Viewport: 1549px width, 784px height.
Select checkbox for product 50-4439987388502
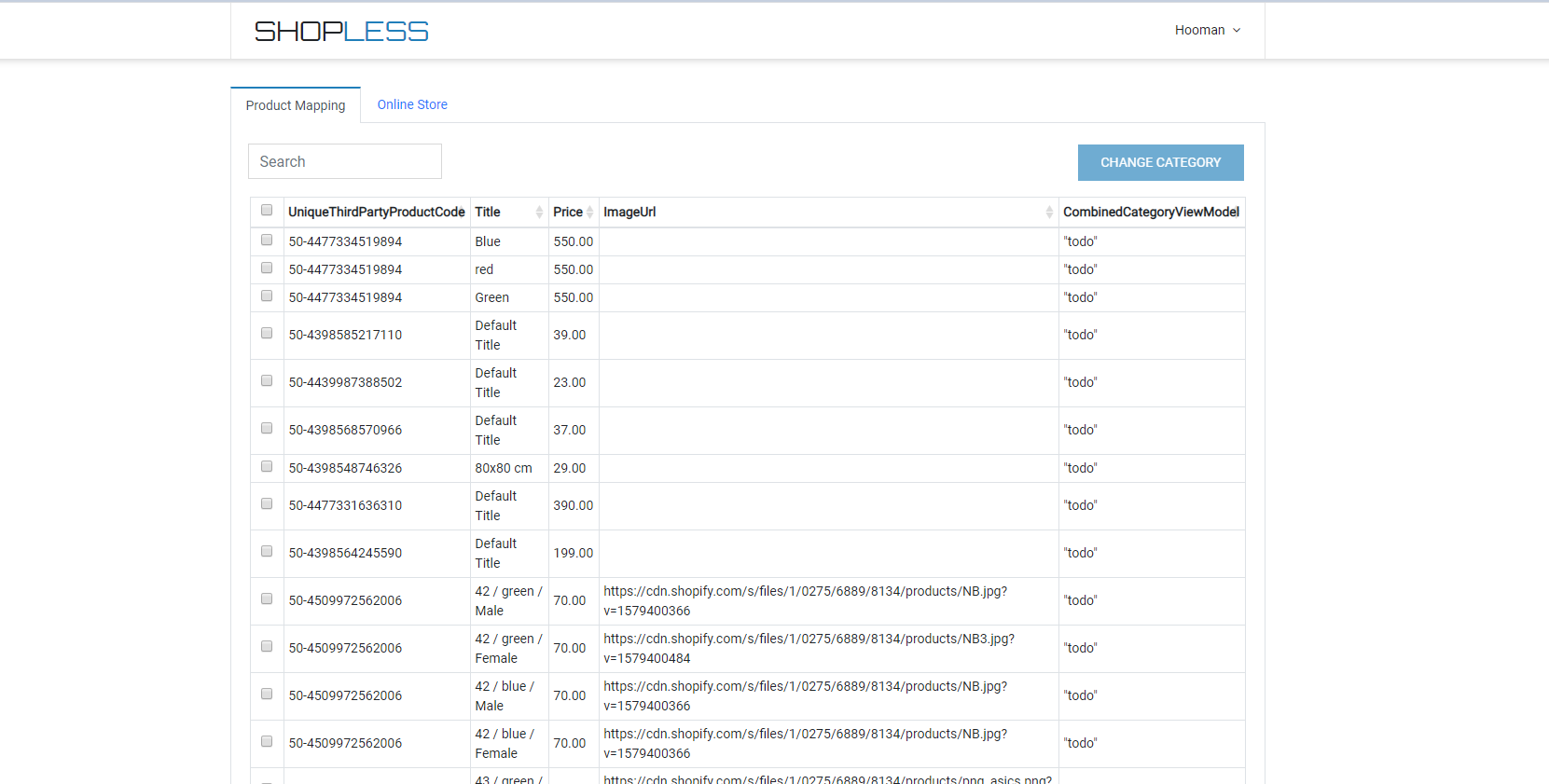pyautogui.click(x=267, y=380)
